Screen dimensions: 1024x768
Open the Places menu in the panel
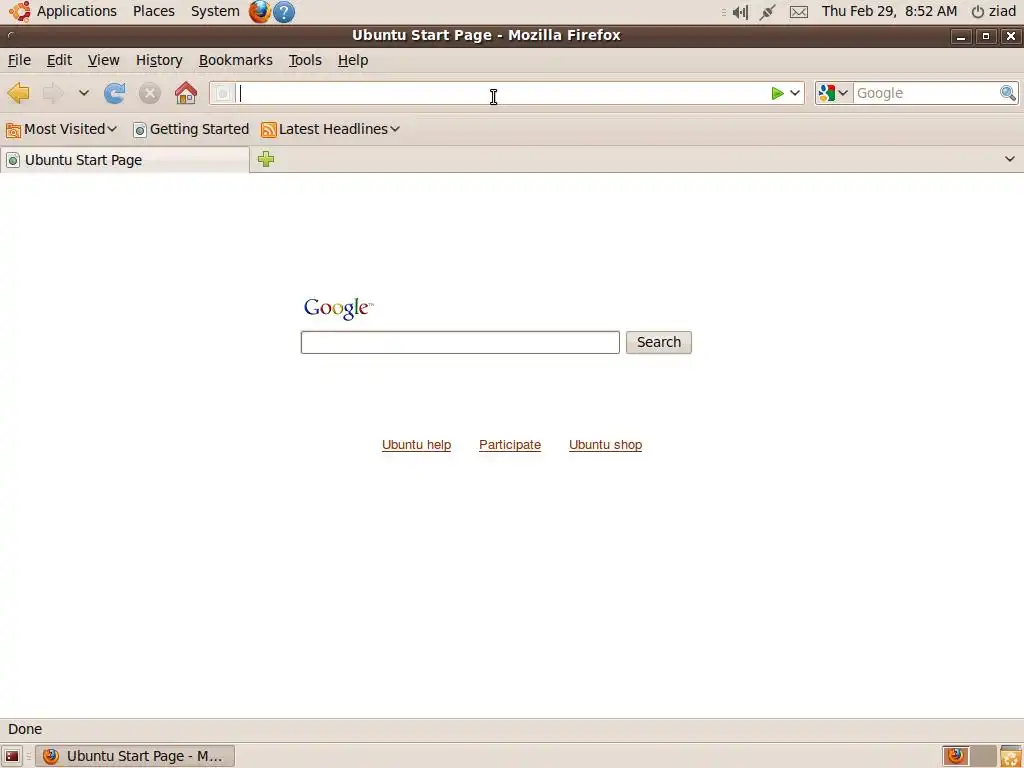pyautogui.click(x=153, y=11)
